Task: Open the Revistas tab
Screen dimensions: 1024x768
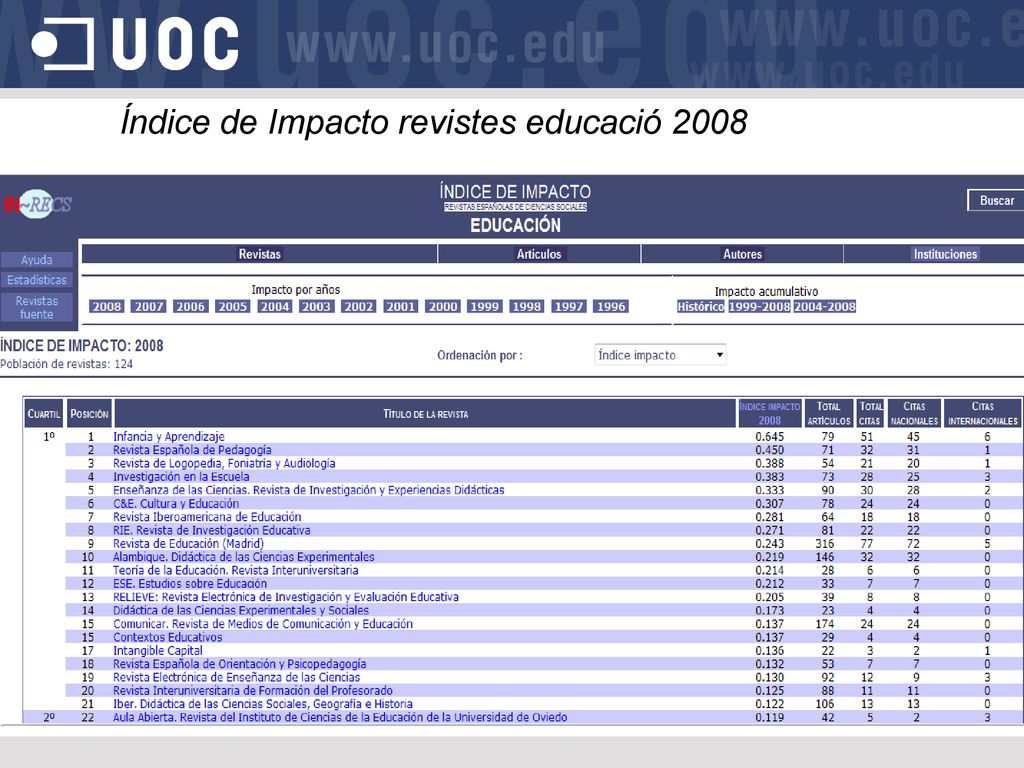Action: click(259, 254)
